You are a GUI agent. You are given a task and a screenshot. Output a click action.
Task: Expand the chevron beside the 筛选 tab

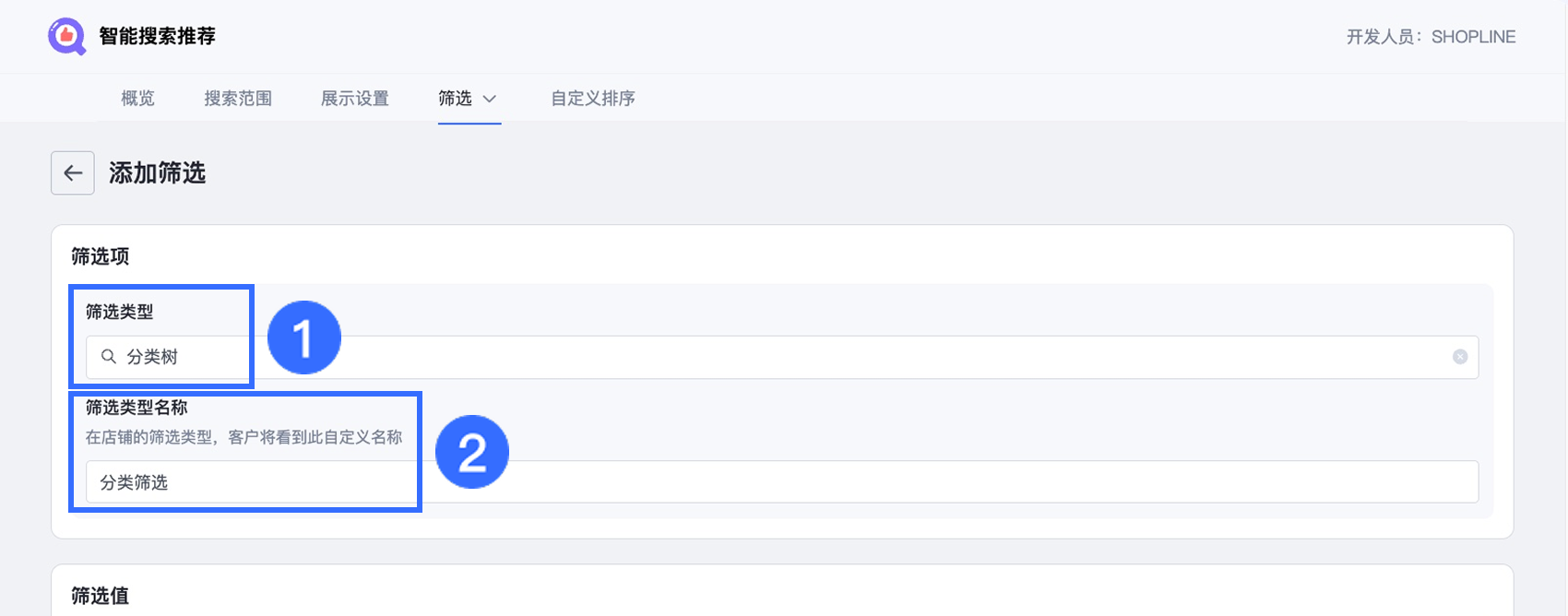(x=490, y=99)
